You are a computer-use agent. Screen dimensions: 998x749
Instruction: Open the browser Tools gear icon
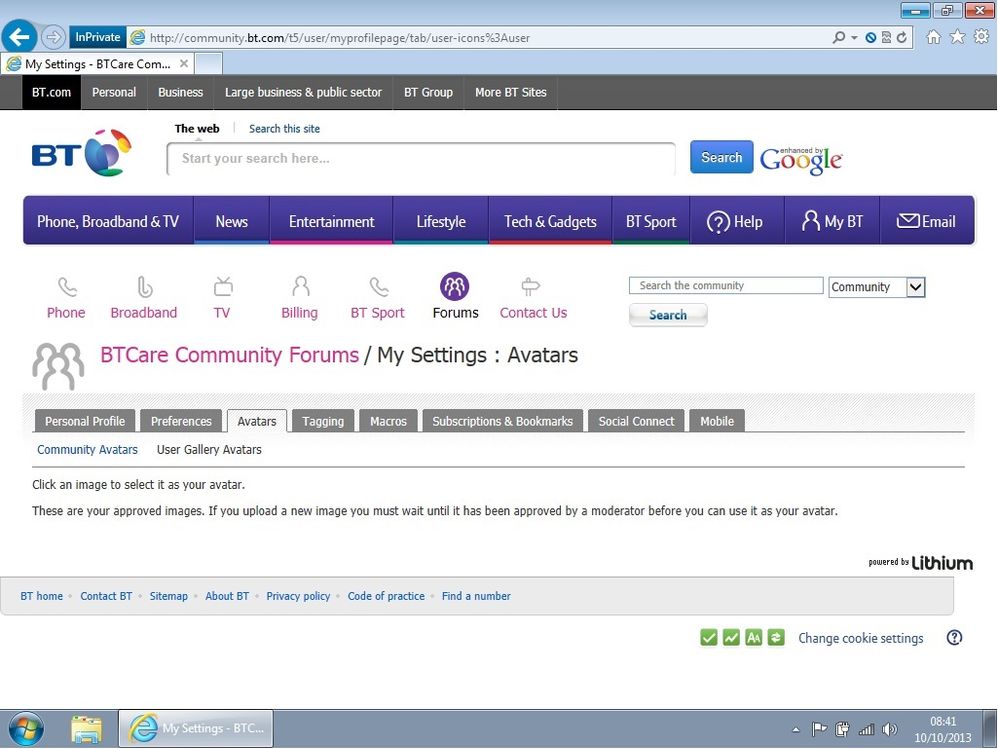pos(981,37)
